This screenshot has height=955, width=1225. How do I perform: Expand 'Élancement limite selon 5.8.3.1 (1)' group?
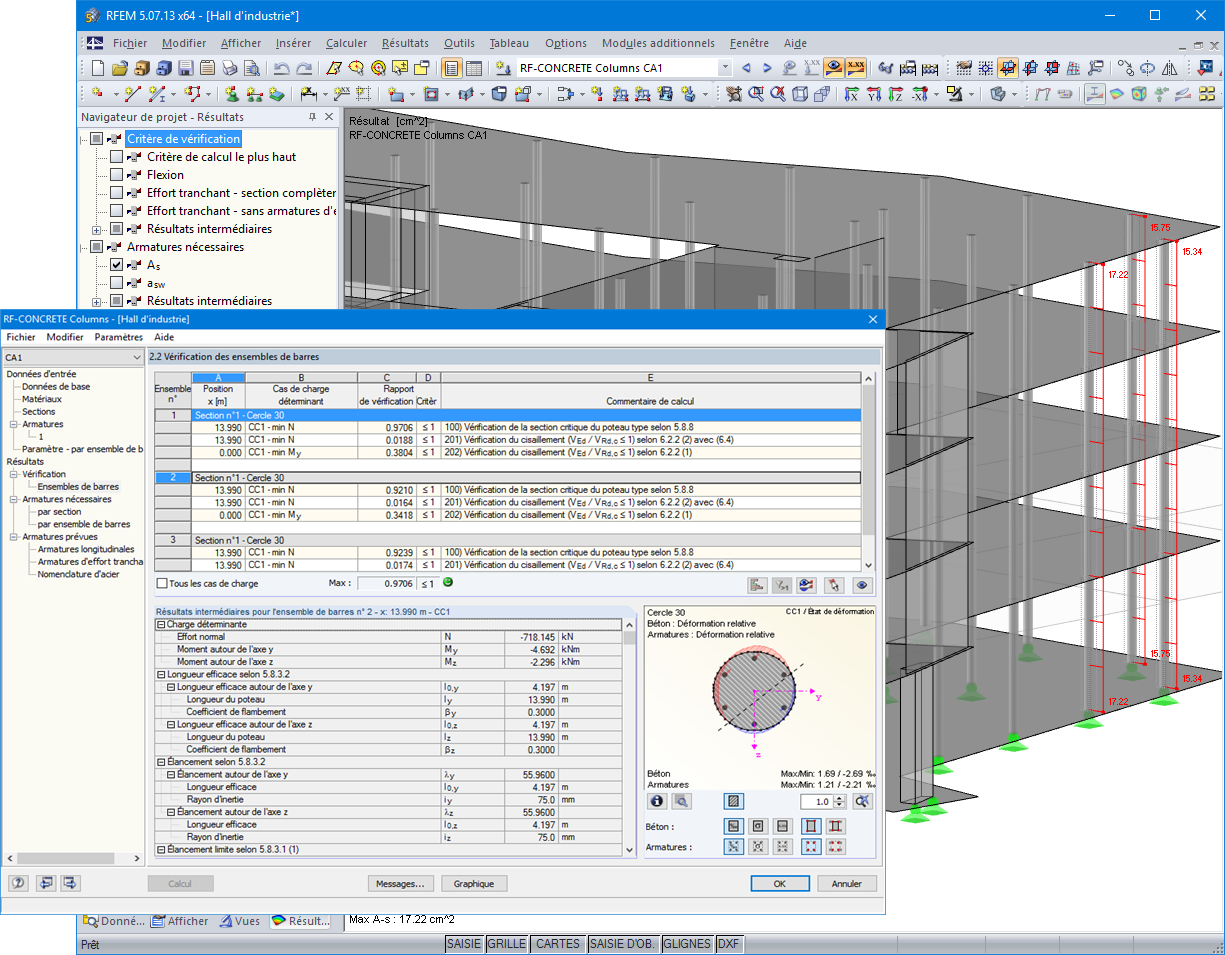160,849
